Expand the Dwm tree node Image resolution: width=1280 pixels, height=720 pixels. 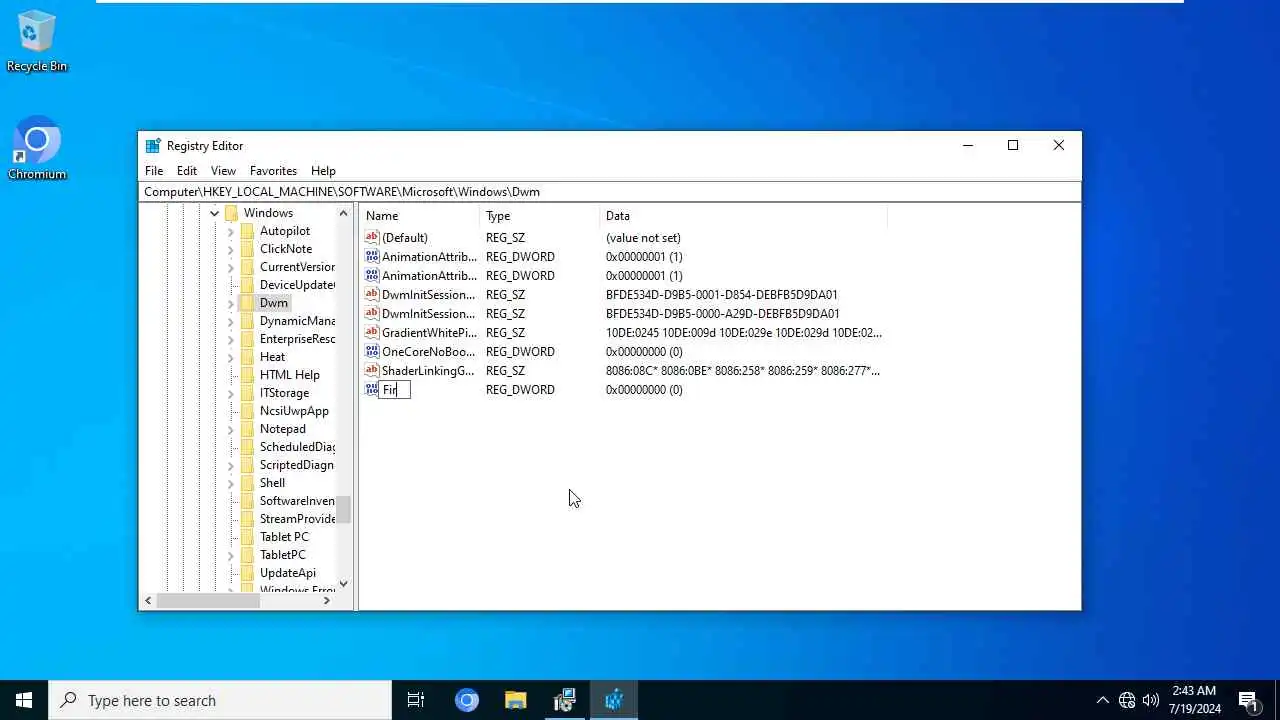point(231,303)
